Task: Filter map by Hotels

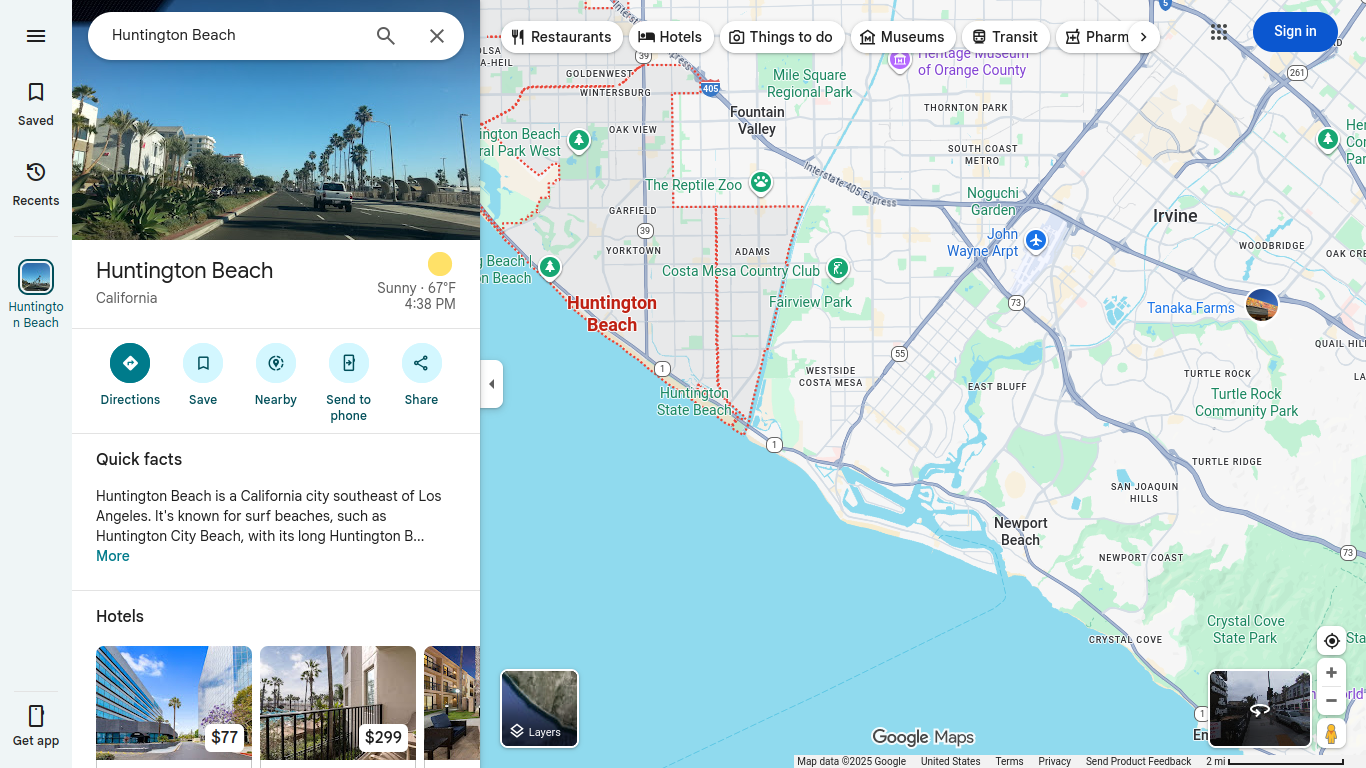Action: (671, 37)
